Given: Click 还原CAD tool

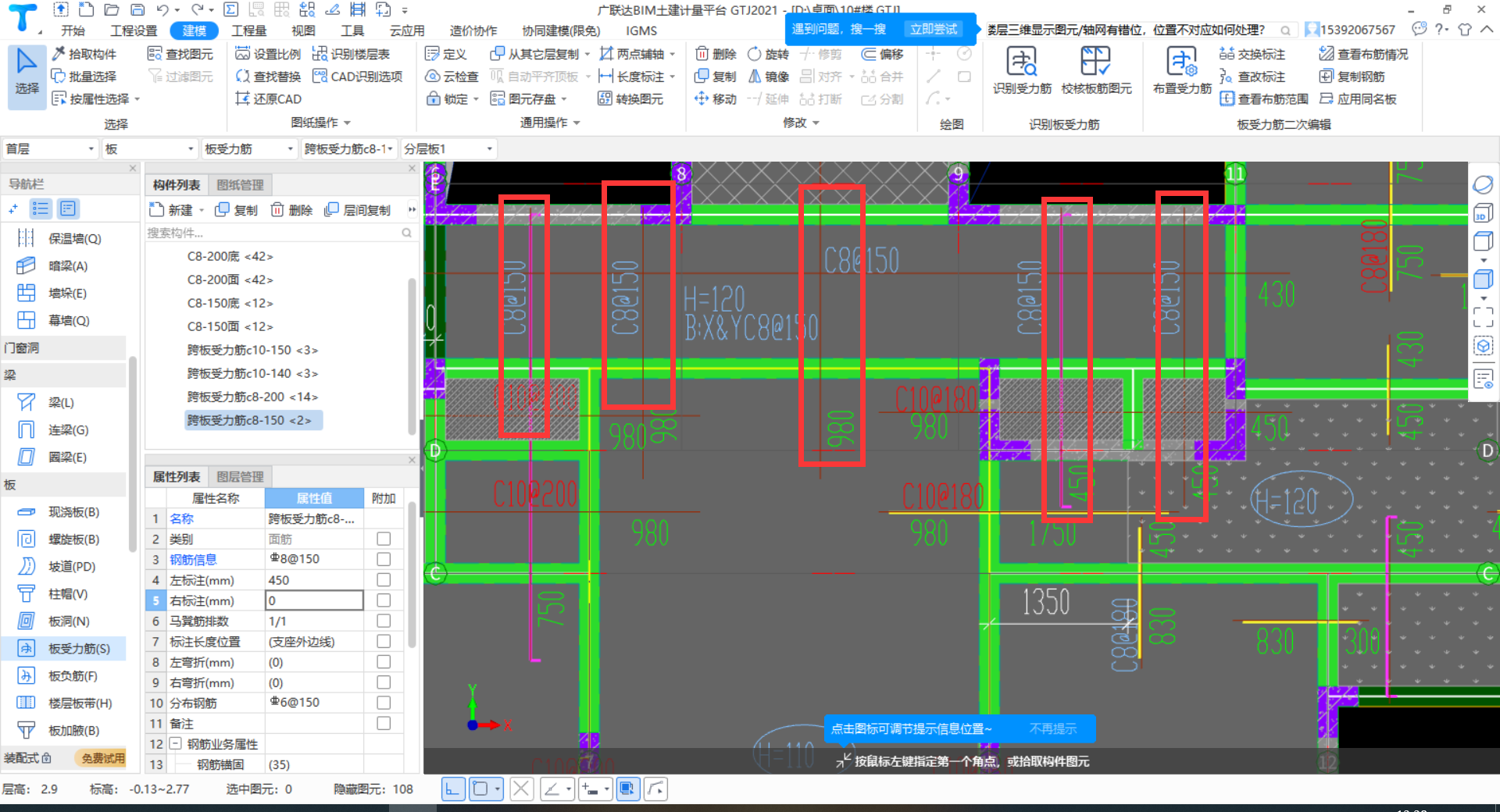Looking at the screenshot, I should coord(268,99).
